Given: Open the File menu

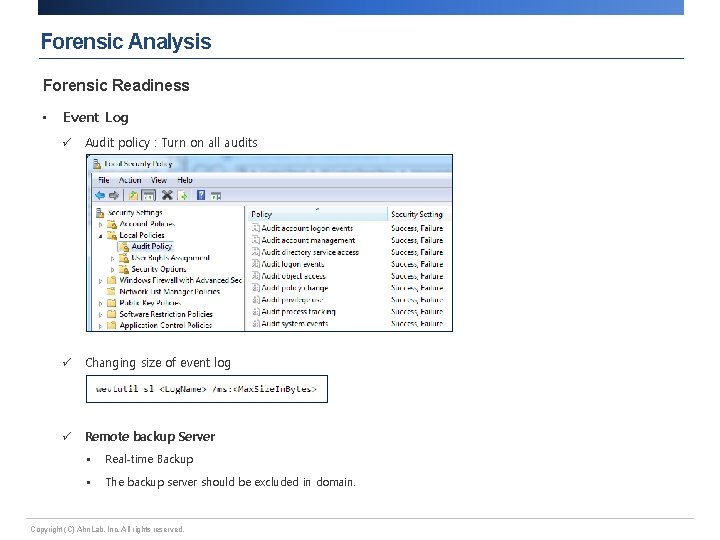Looking at the screenshot, I should 104,180.
